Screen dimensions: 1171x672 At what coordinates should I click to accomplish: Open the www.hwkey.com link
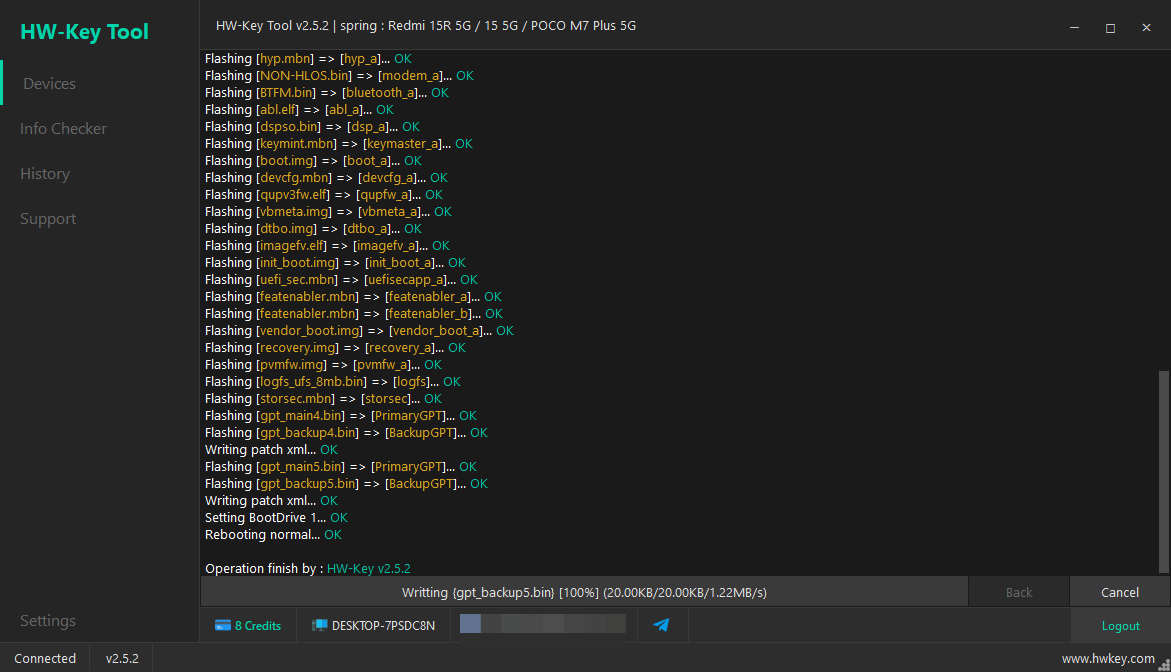(1108, 659)
